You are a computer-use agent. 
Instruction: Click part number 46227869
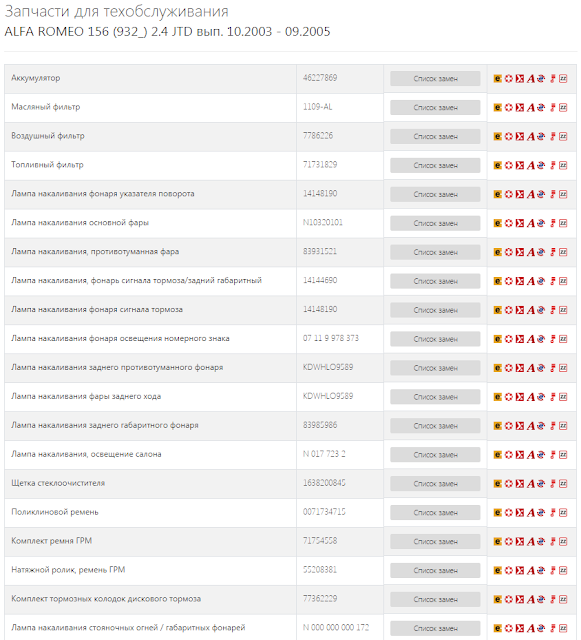coord(320,78)
